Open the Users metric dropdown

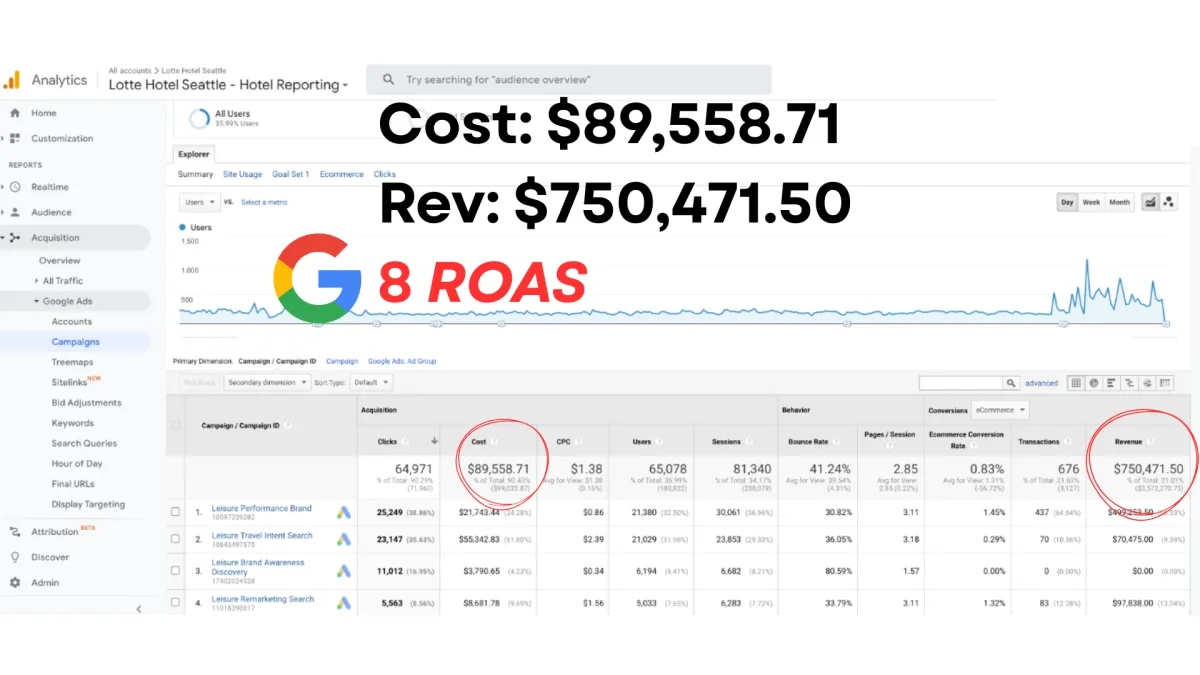[199, 202]
